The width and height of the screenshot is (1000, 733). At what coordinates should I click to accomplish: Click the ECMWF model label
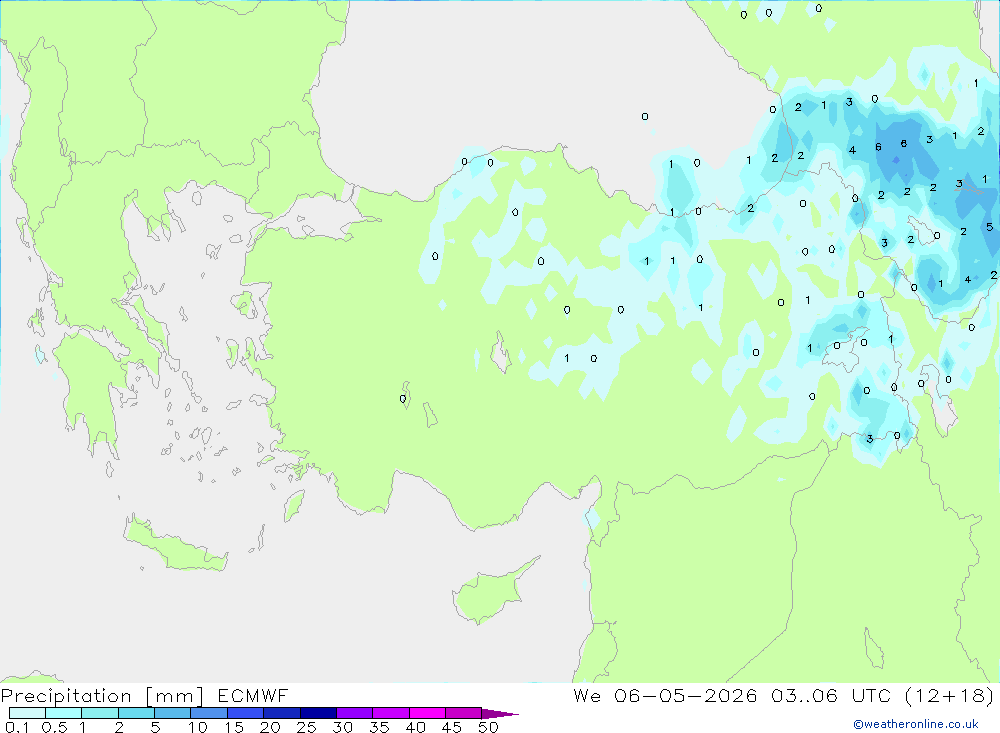253,696
